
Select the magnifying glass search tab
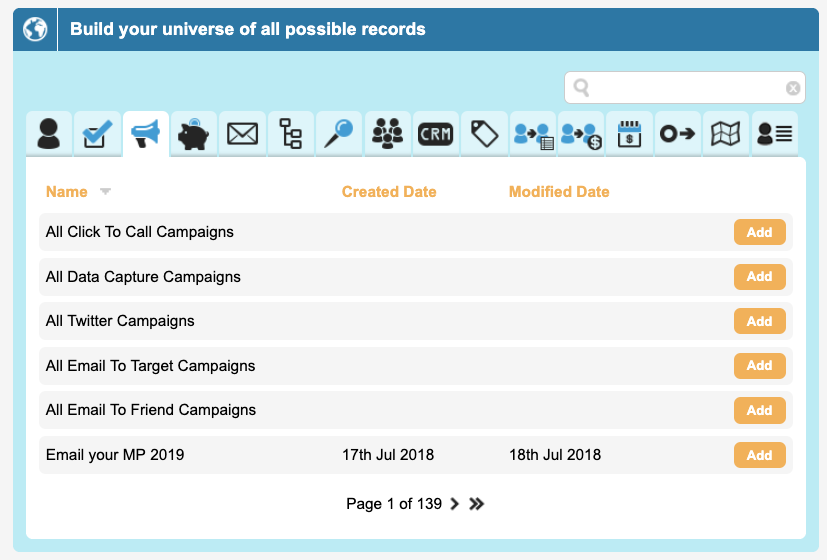(339, 133)
